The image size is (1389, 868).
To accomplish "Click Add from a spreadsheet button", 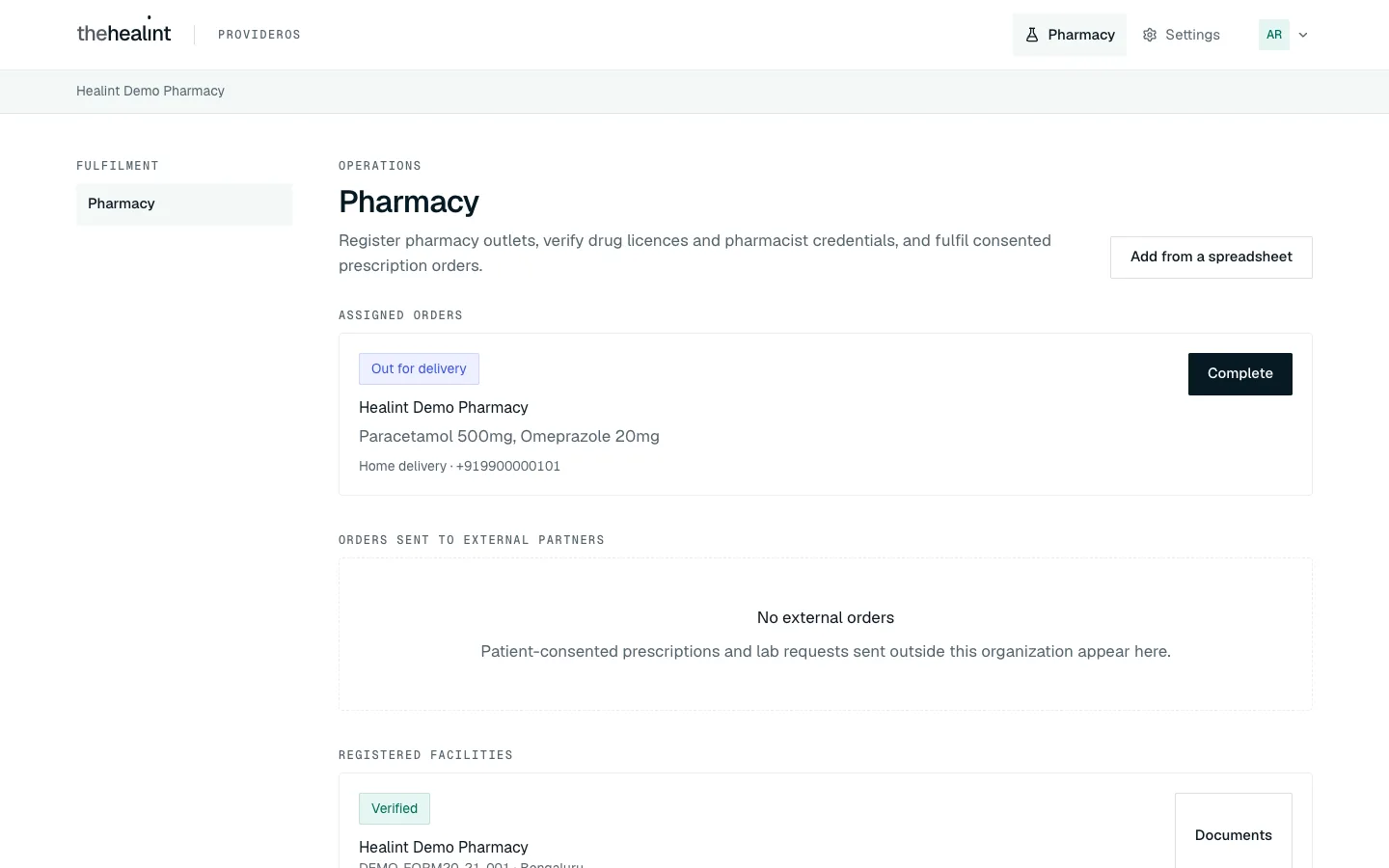I will (1212, 257).
